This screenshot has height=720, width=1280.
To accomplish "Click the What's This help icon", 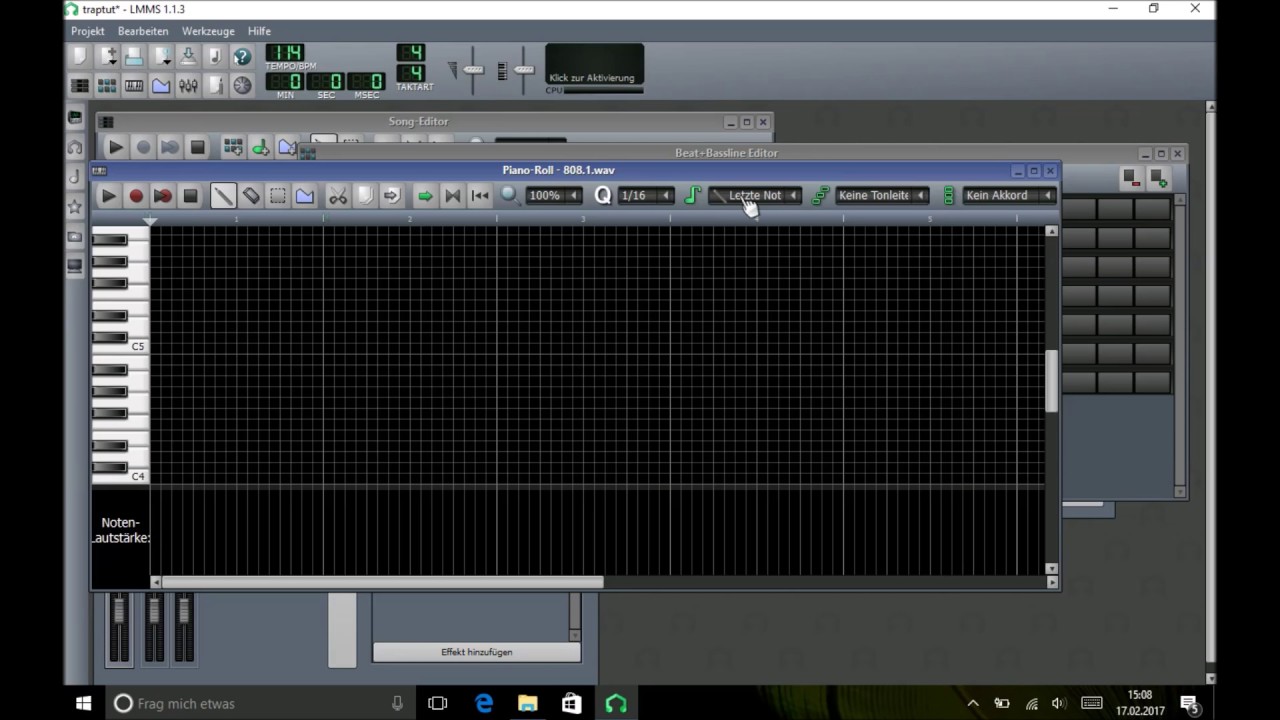I will (242, 56).
